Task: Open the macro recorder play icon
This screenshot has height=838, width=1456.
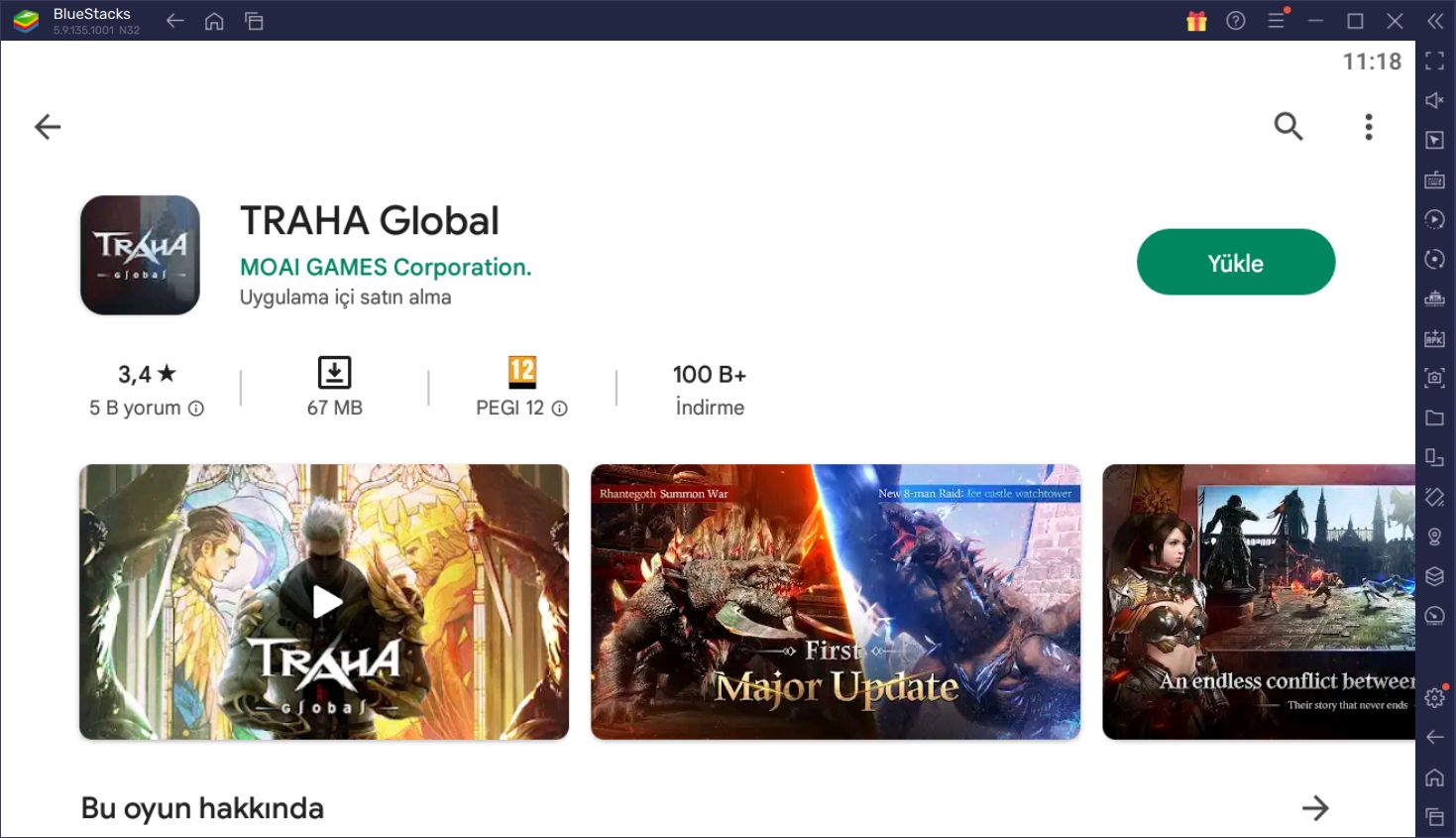Action: tap(1434, 219)
